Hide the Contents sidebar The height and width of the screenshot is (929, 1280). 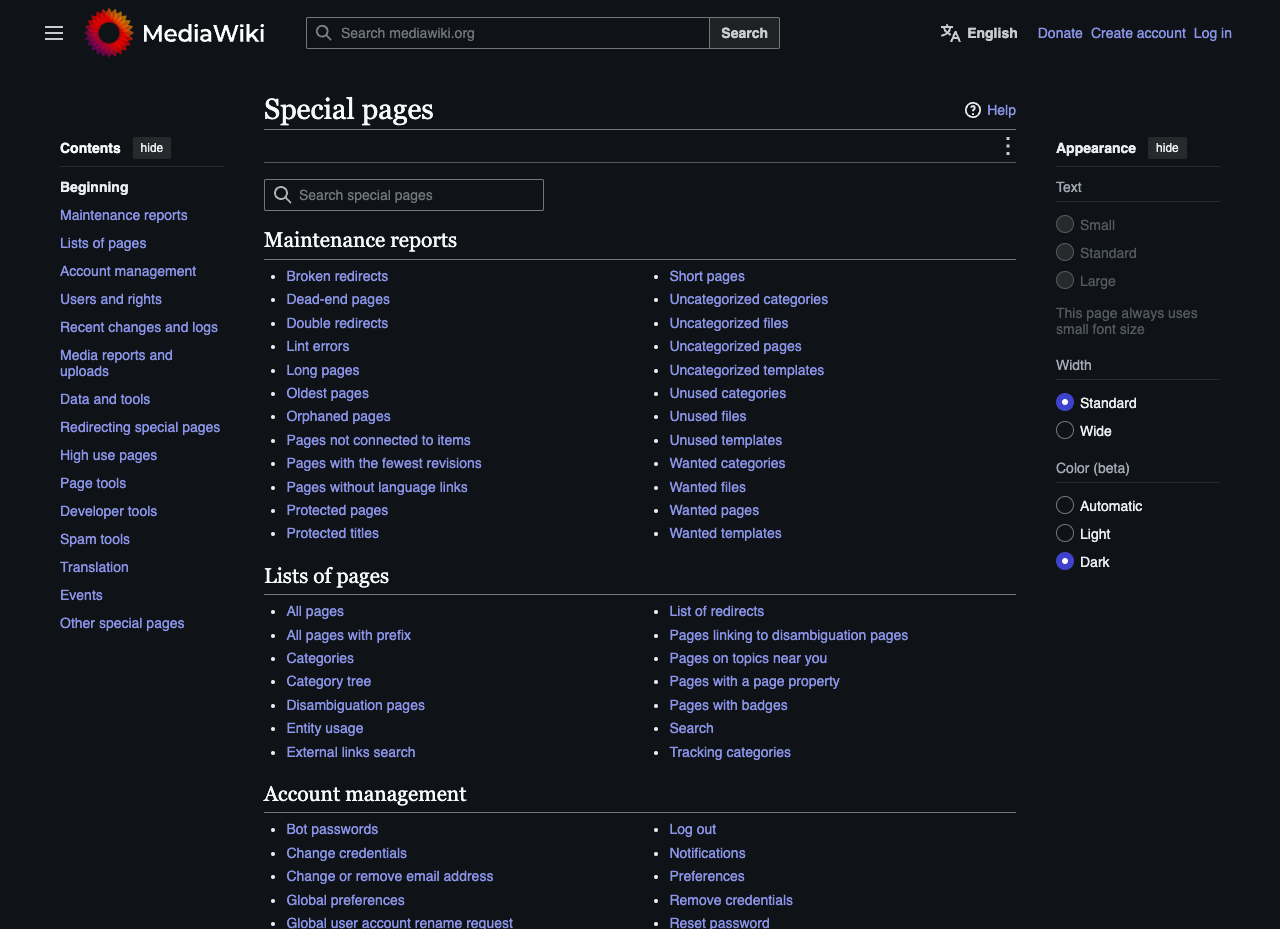[x=152, y=148]
